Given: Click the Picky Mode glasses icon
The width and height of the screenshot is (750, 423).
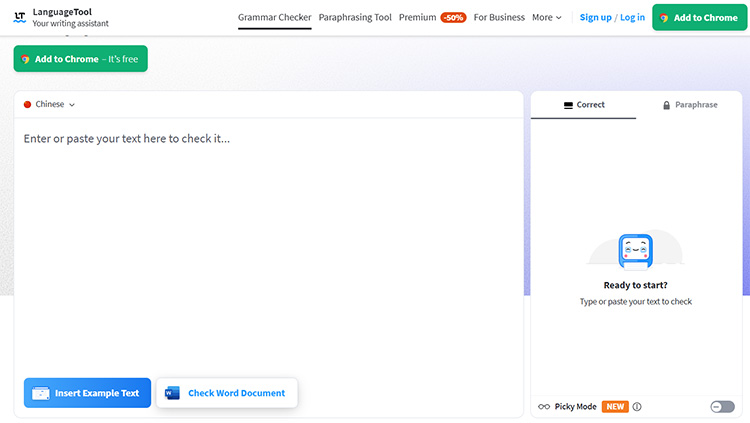Looking at the screenshot, I should point(544,407).
